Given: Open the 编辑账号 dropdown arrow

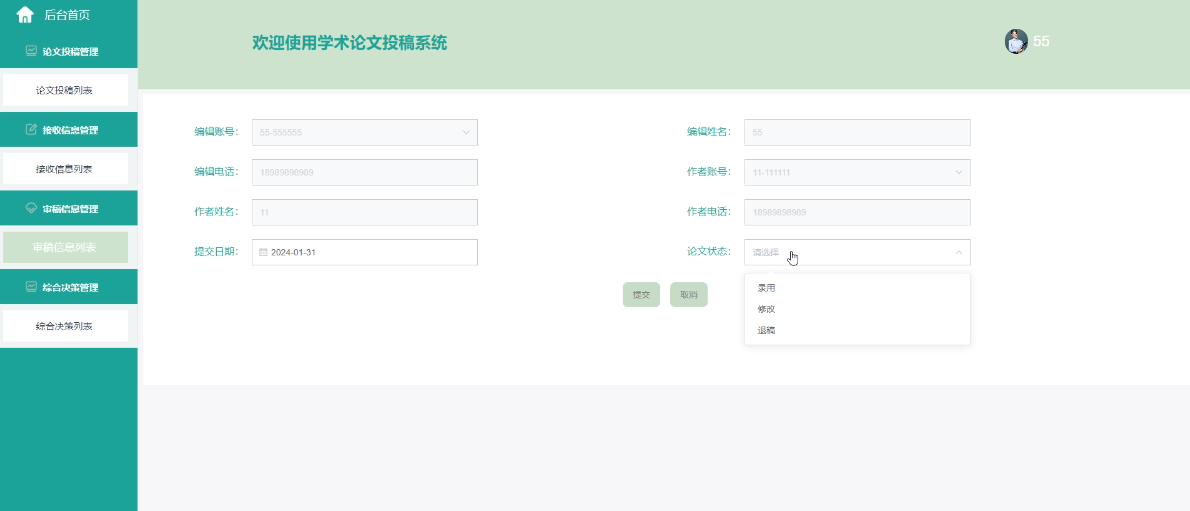Looking at the screenshot, I should point(466,132).
